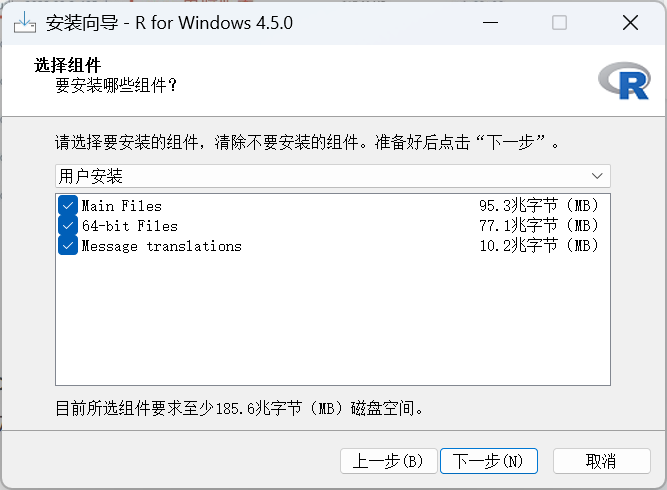Image resolution: width=667 pixels, height=490 pixels.
Task: Select the Message translations list entry
Action: [x=162, y=246]
